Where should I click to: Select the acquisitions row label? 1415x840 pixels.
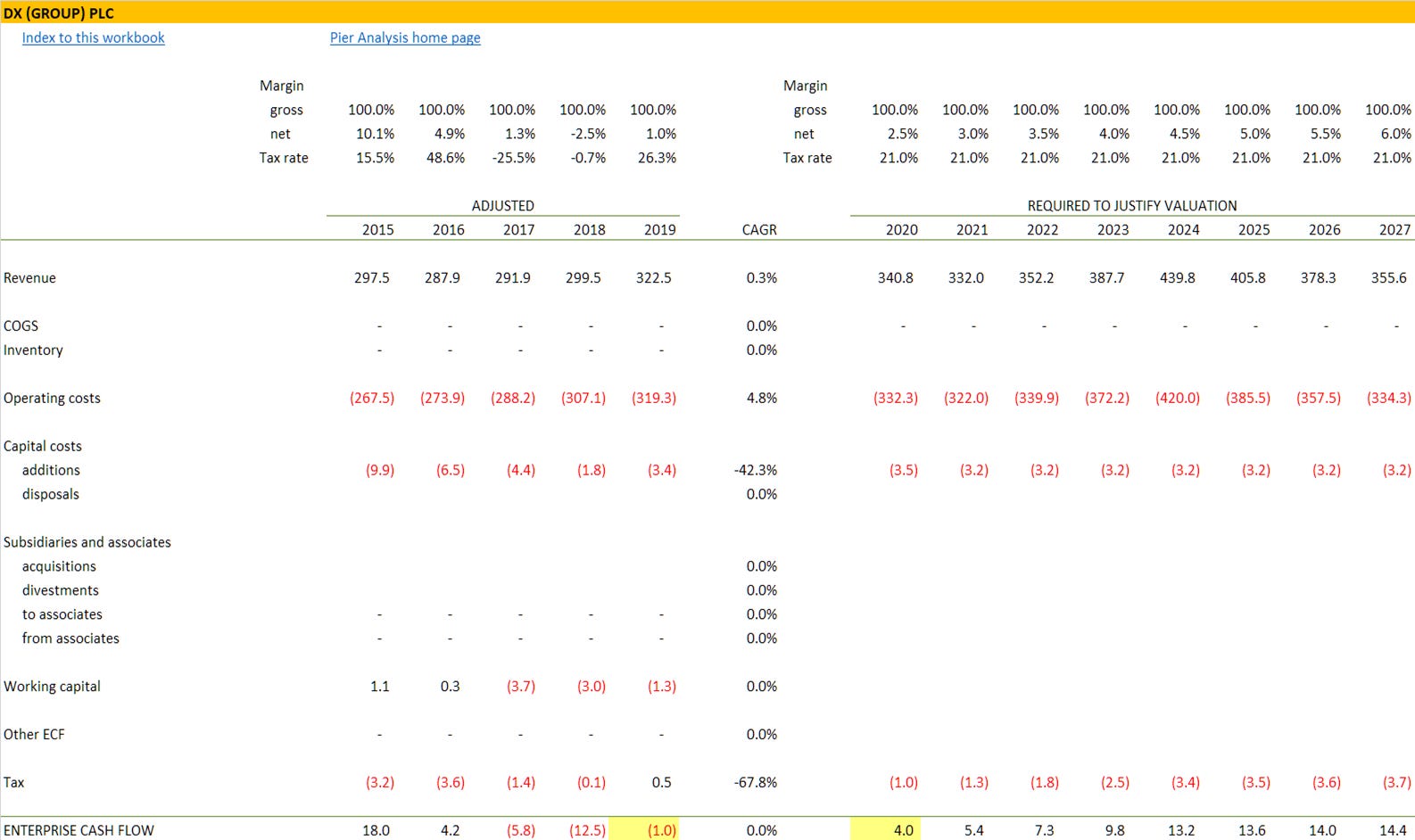59,566
